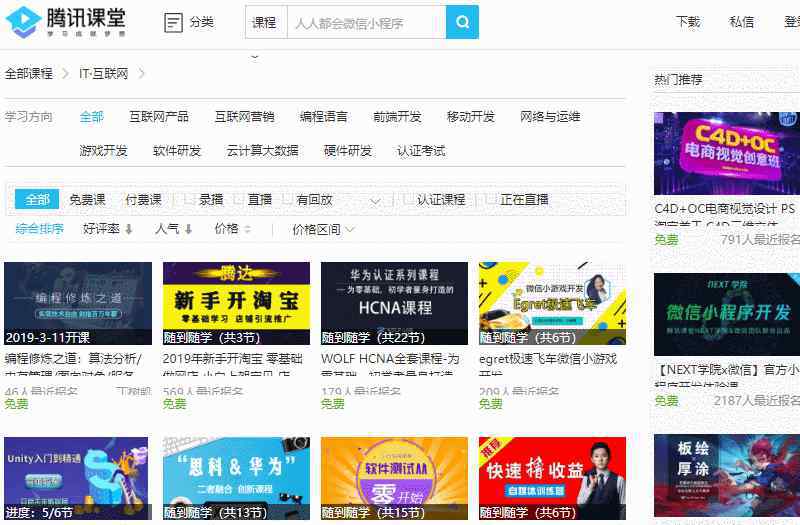
Task: Open 私信 messages link
Action: coord(741,22)
